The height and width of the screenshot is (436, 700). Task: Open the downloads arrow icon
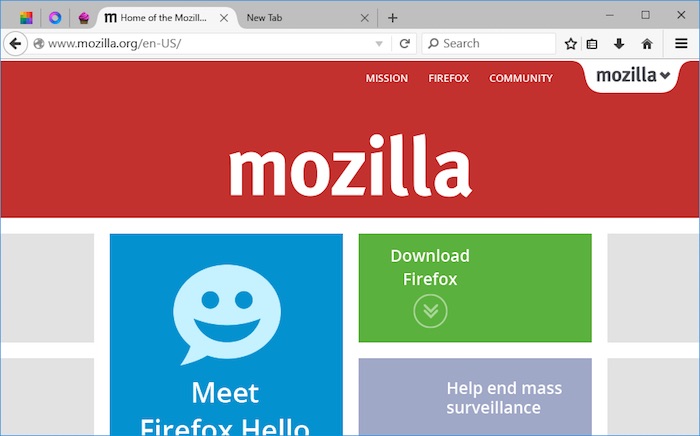[619, 44]
